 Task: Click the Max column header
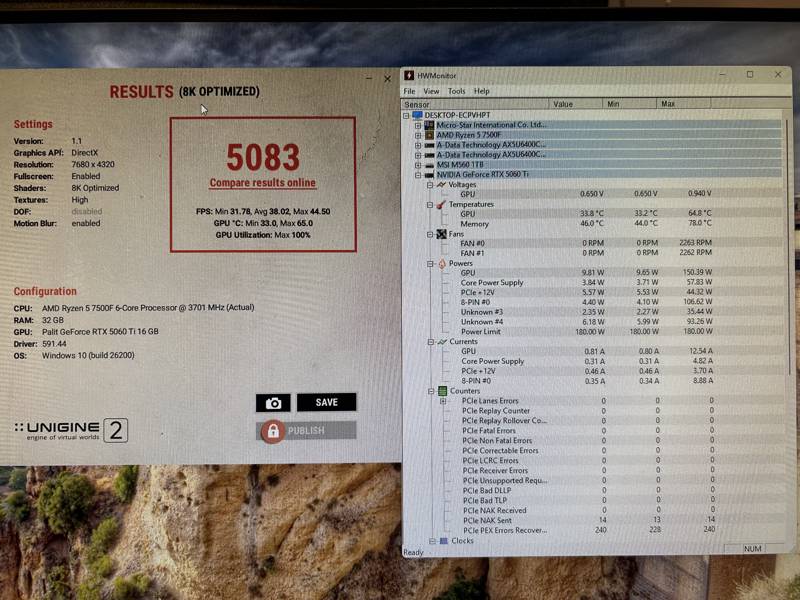[683, 104]
